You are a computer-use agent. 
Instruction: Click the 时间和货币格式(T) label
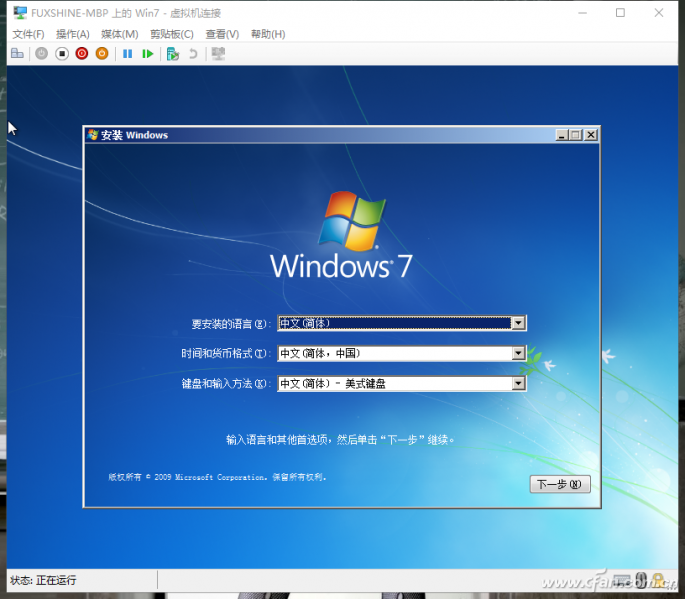(224, 353)
